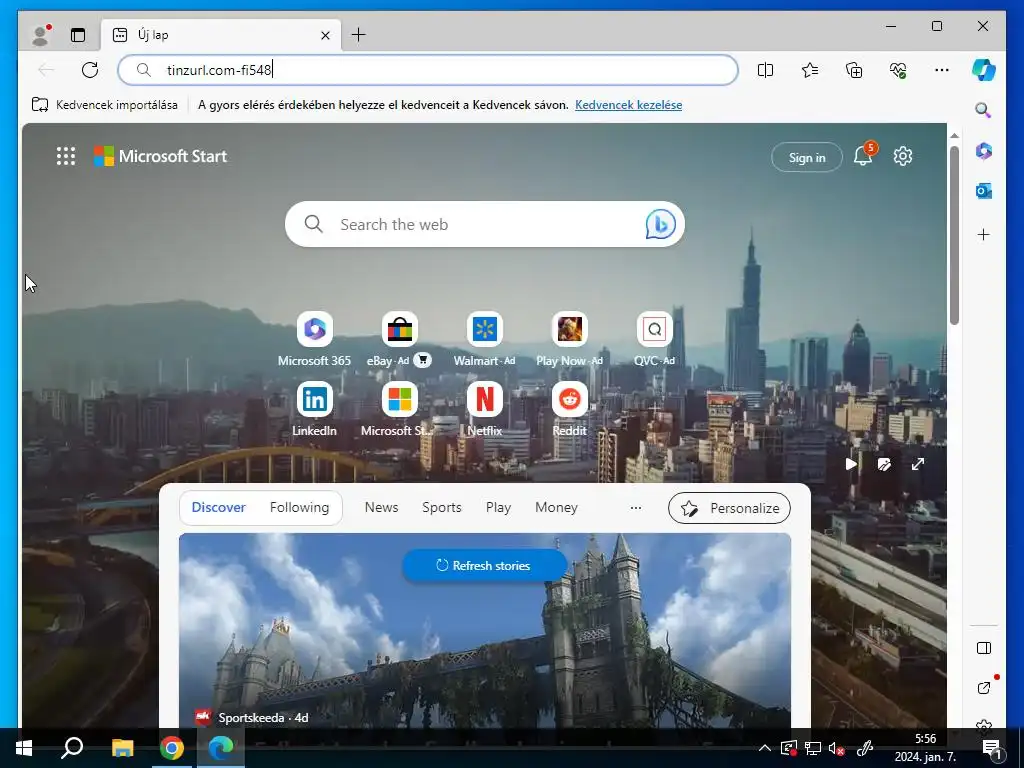The height and width of the screenshot is (768, 1024).
Task: Show hidden system tray icons chevron
Action: tap(764, 748)
